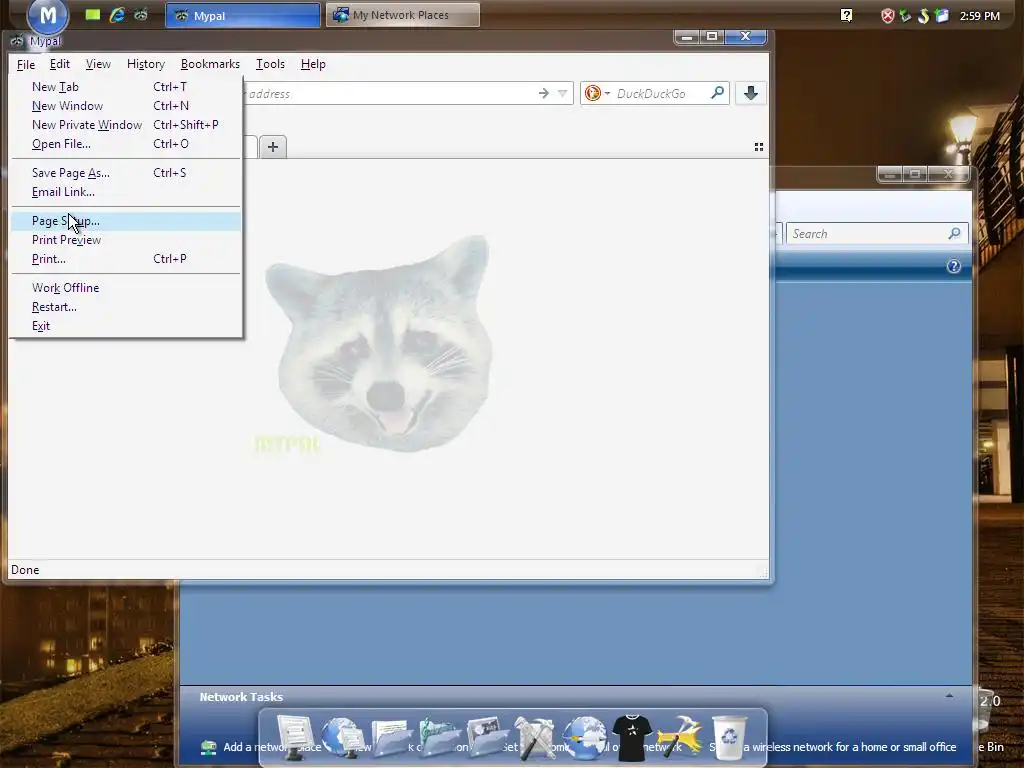Open the address bar history dropdown arrow
The width and height of the screenshot is (1024, 768).
562,93
